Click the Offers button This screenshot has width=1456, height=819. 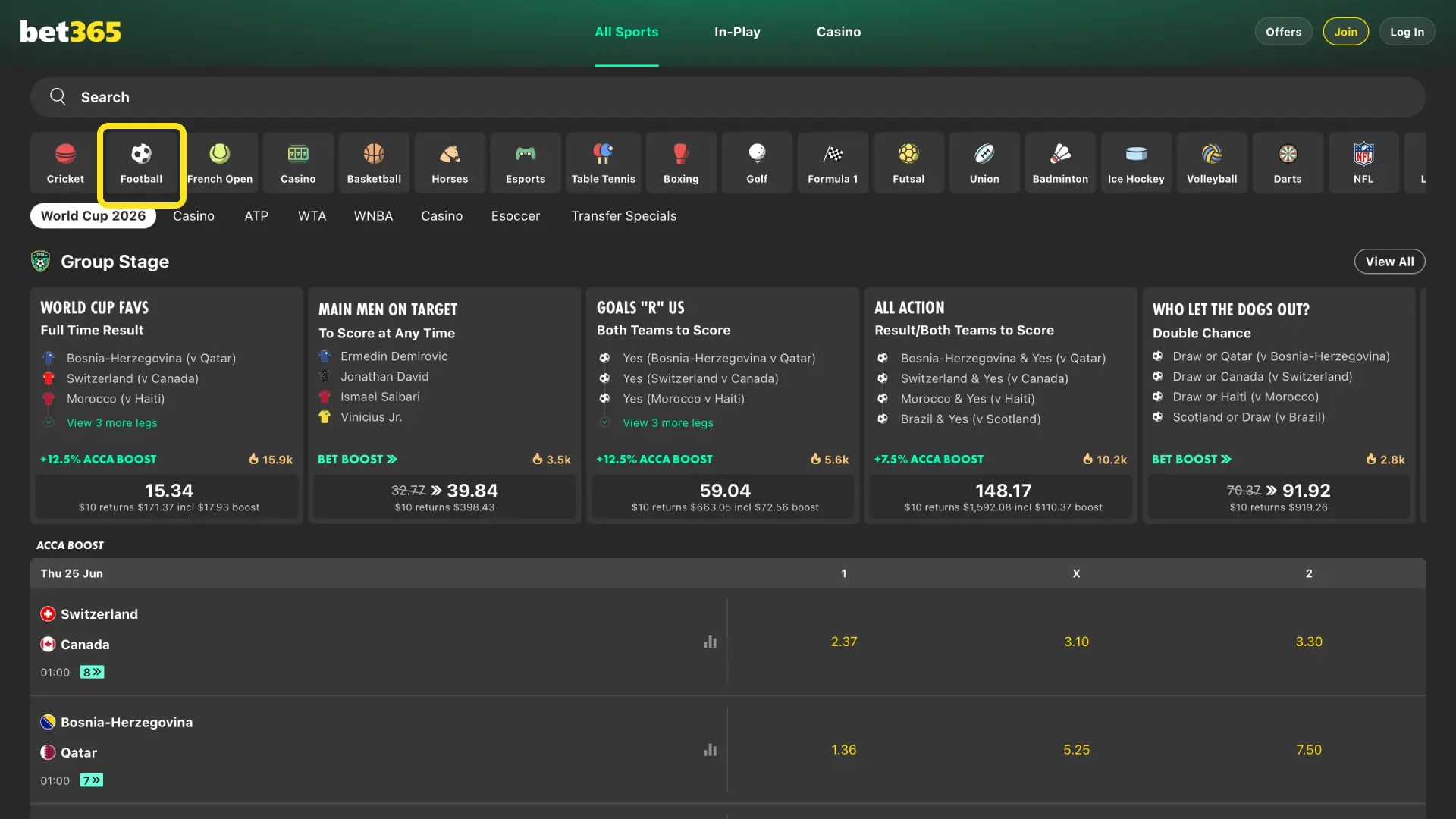[x=1283, y=32]
